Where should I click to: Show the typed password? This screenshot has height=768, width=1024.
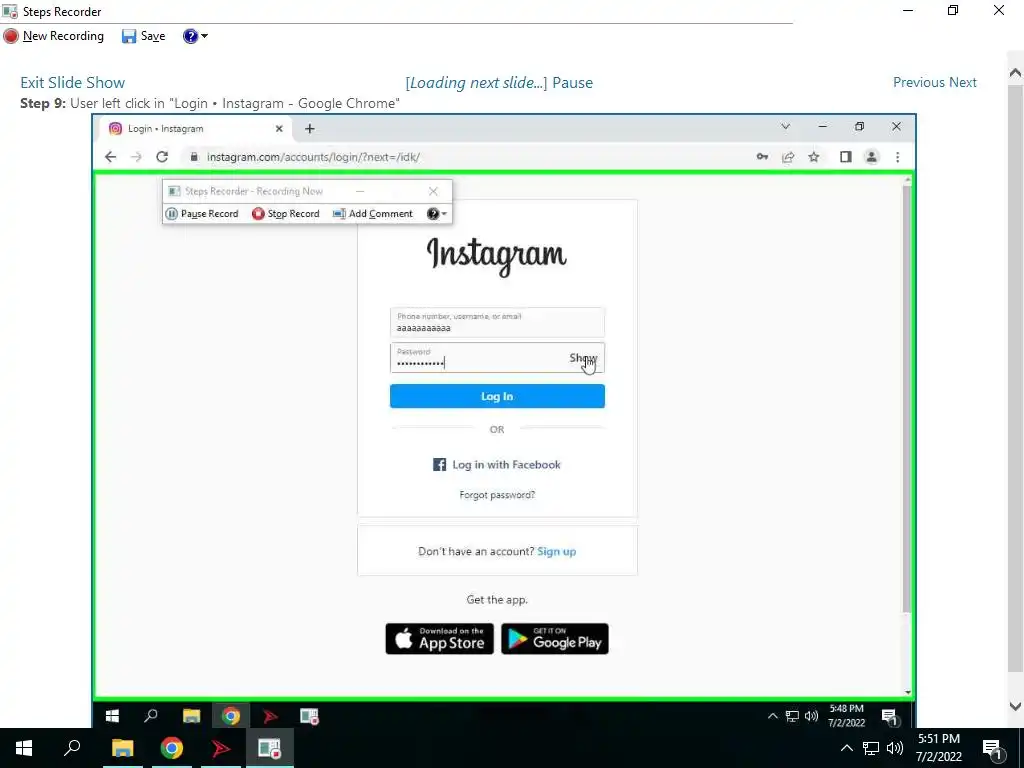point(583,358)
